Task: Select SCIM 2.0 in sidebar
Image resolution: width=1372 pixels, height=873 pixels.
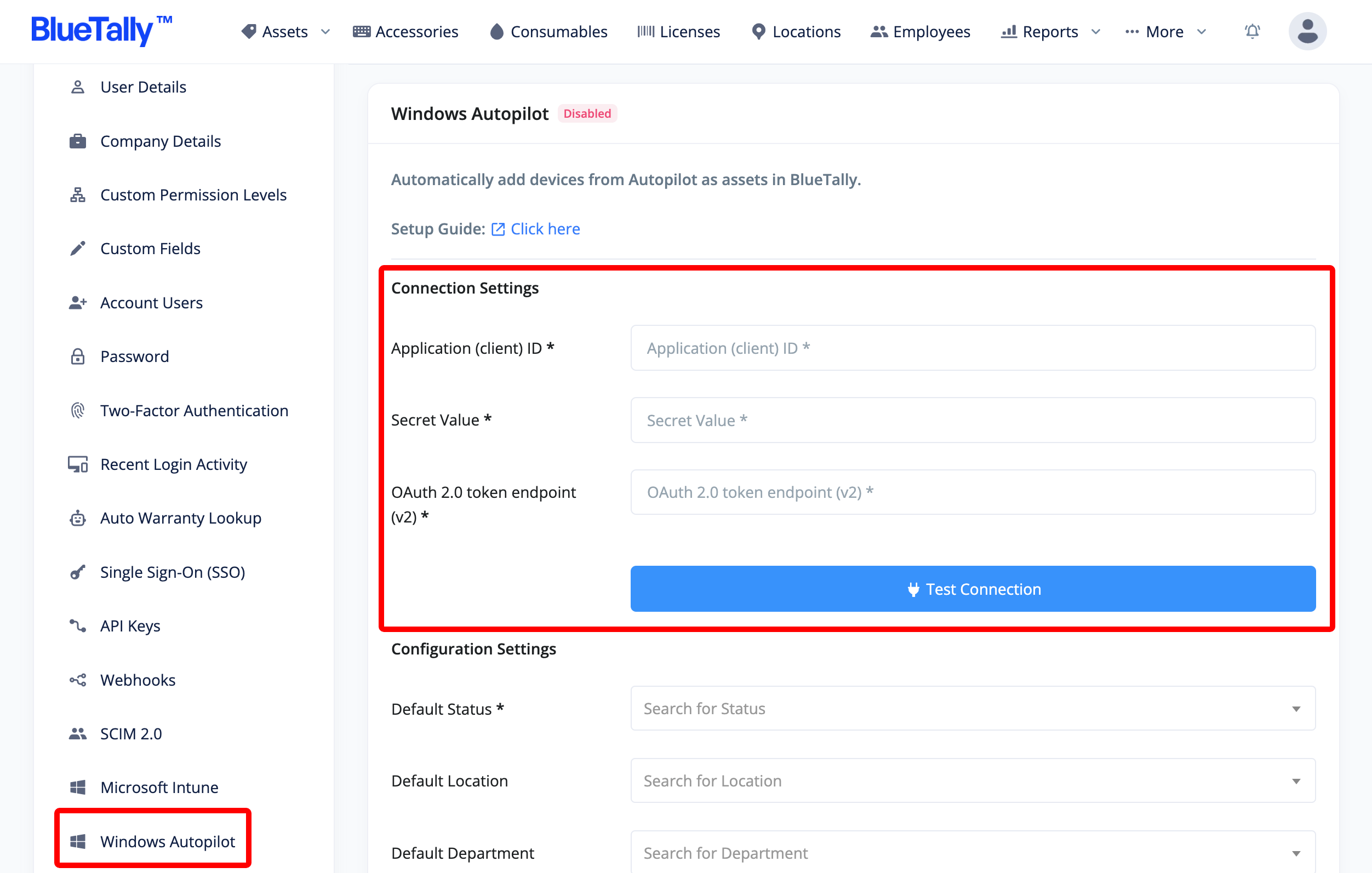Action: pyautogui.click(x=131, y=733)
